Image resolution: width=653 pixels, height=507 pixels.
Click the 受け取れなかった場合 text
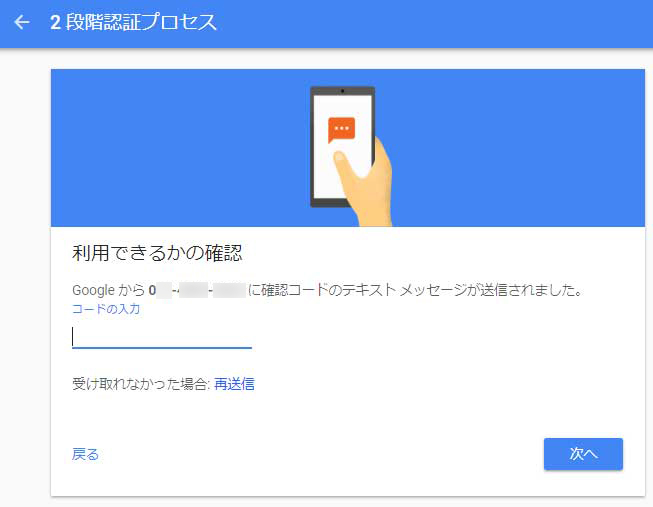(x=140, y=384)
